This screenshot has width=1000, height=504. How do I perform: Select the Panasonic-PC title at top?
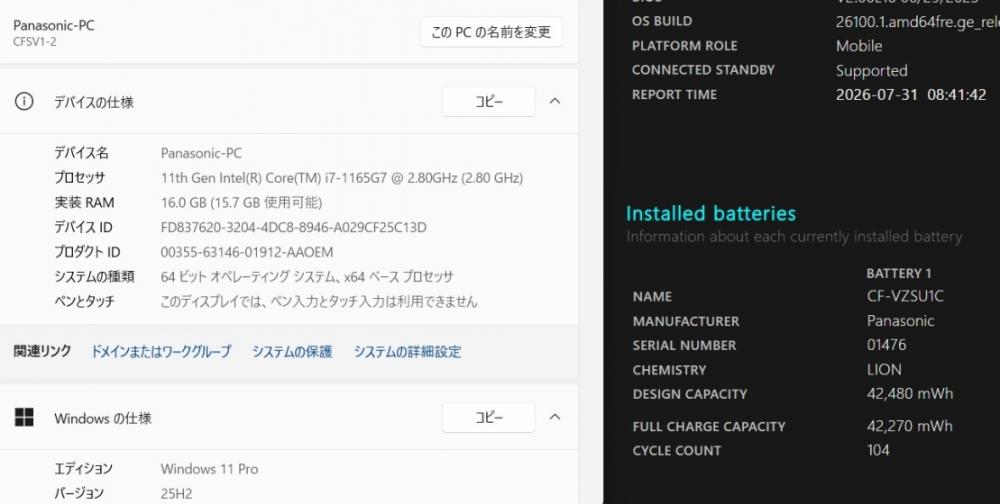(x=54, y=26)
